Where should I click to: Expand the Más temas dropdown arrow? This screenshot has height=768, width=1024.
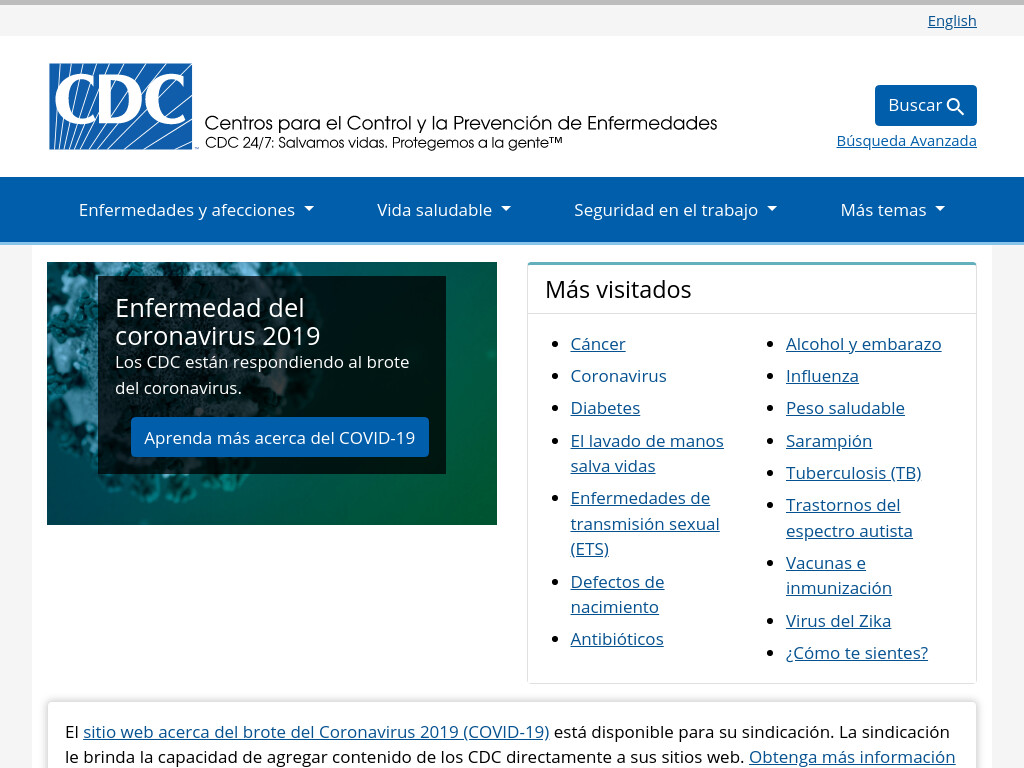click(x=940, y=209)
